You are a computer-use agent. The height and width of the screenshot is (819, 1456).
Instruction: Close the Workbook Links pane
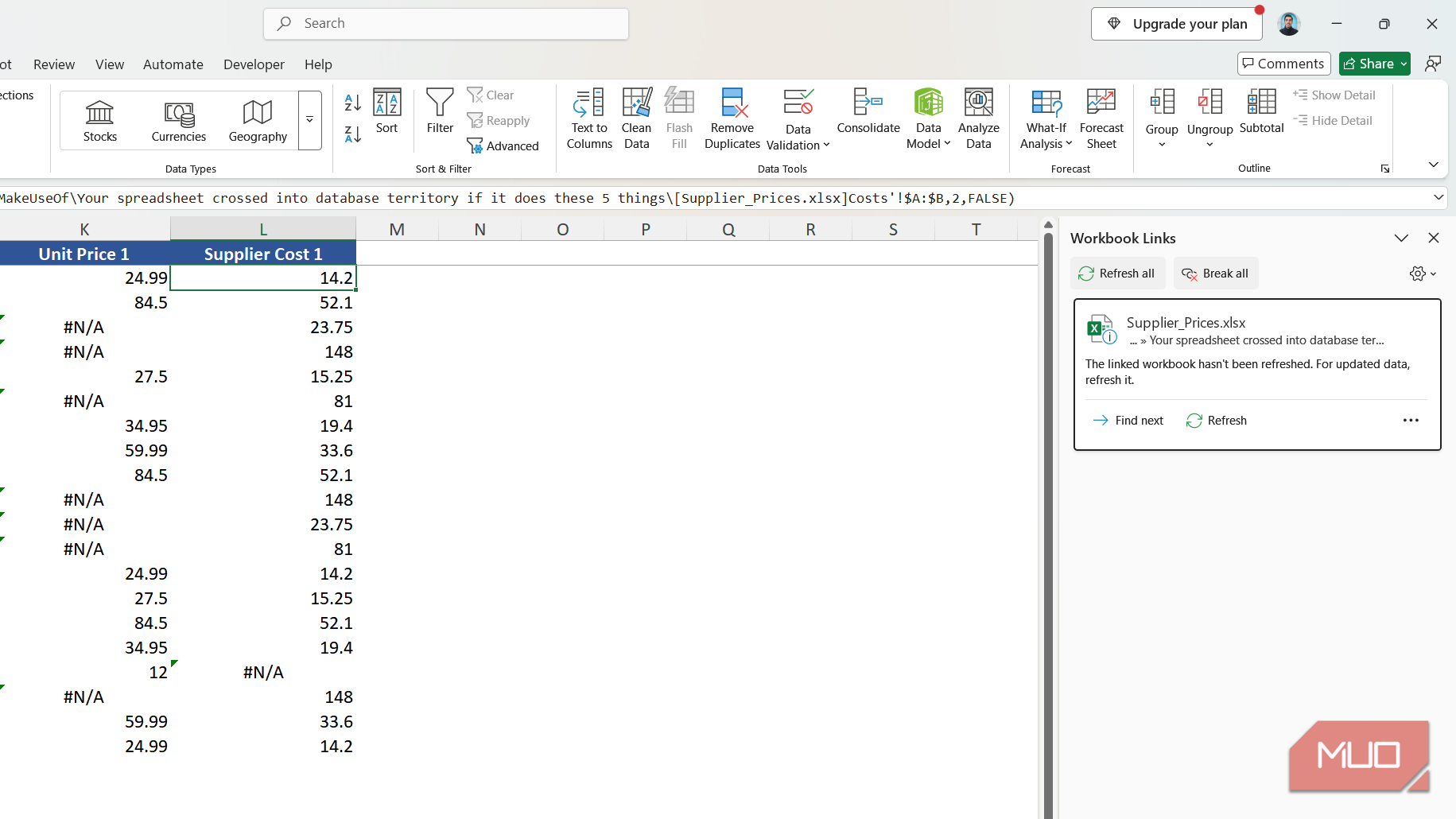pos(1434,238)
